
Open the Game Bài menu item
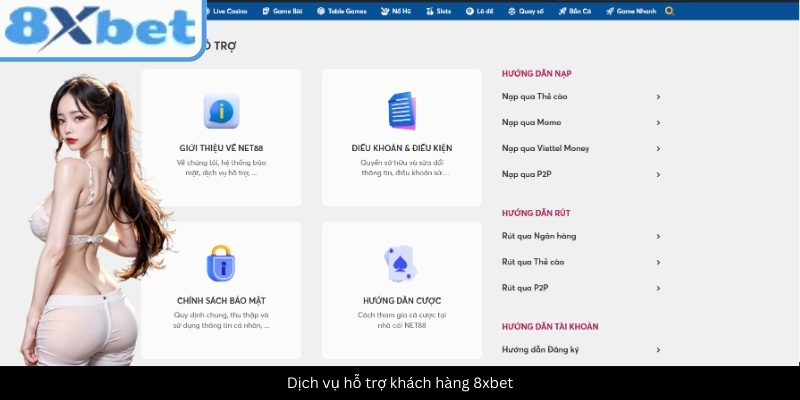click(282, 11)
